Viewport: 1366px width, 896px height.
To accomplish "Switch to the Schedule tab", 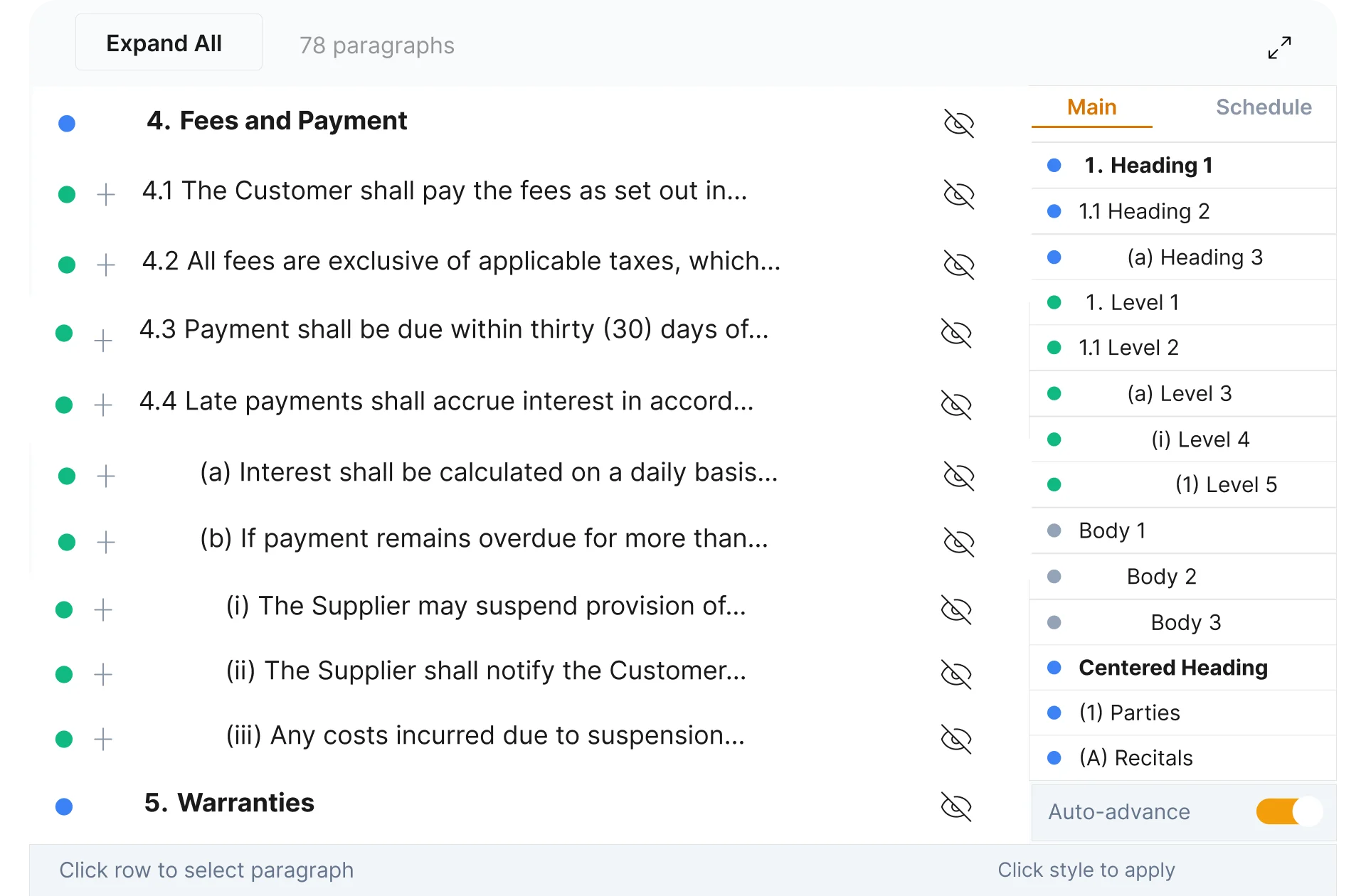I will pyautogui.click(x=1263, y=107).
